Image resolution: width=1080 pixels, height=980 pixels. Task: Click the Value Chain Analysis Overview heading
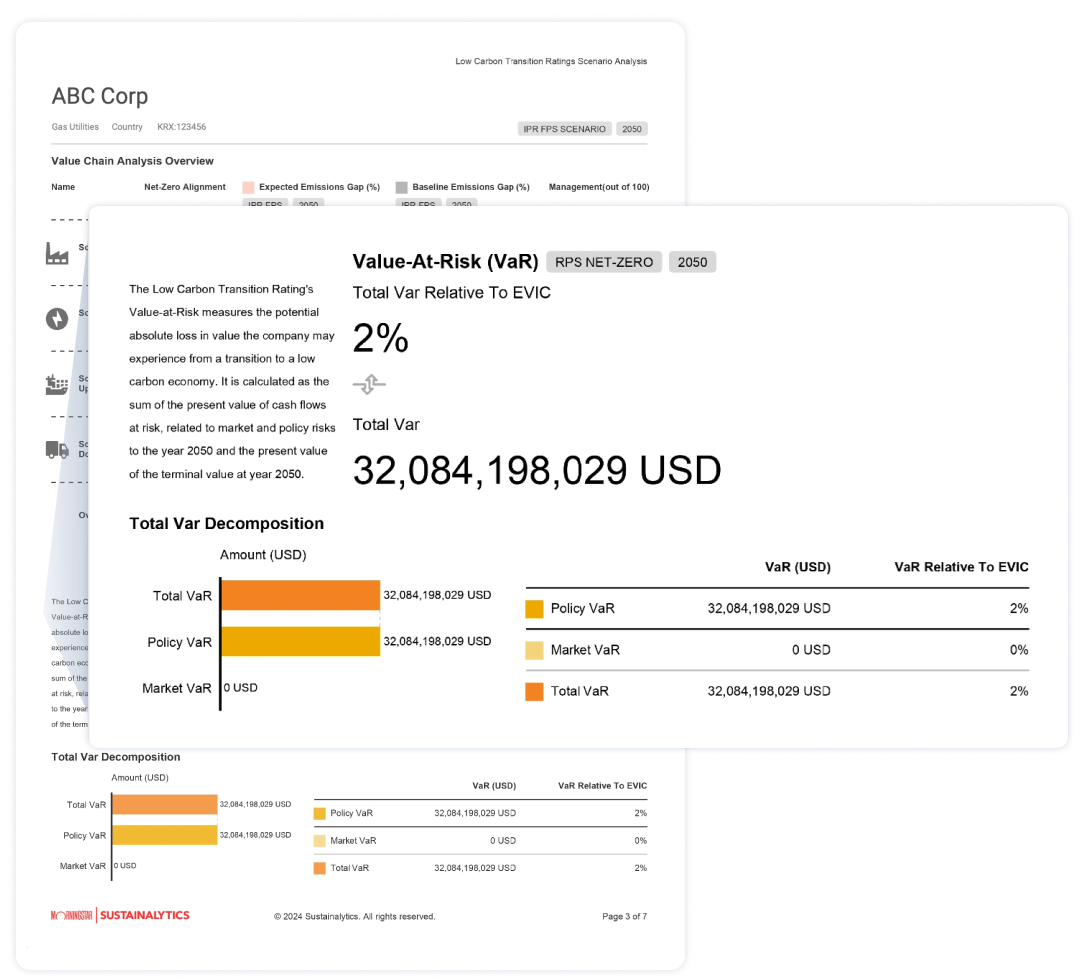[132, 161]
